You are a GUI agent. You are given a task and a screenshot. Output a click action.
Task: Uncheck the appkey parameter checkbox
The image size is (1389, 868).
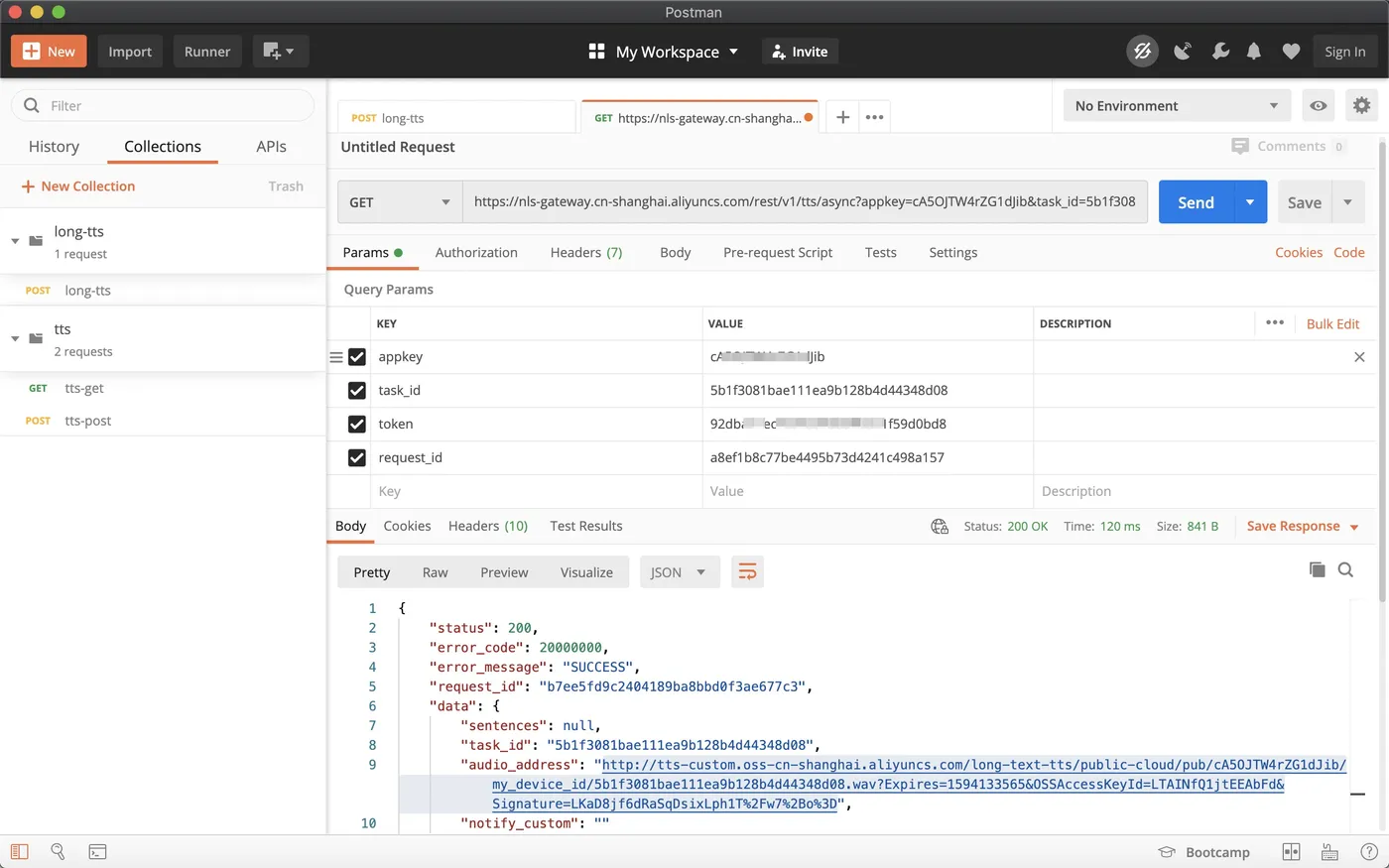[357, 357]
